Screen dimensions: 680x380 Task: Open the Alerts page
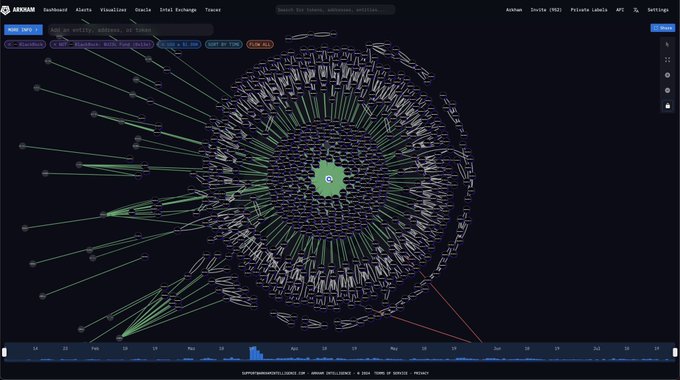[84, 10]
